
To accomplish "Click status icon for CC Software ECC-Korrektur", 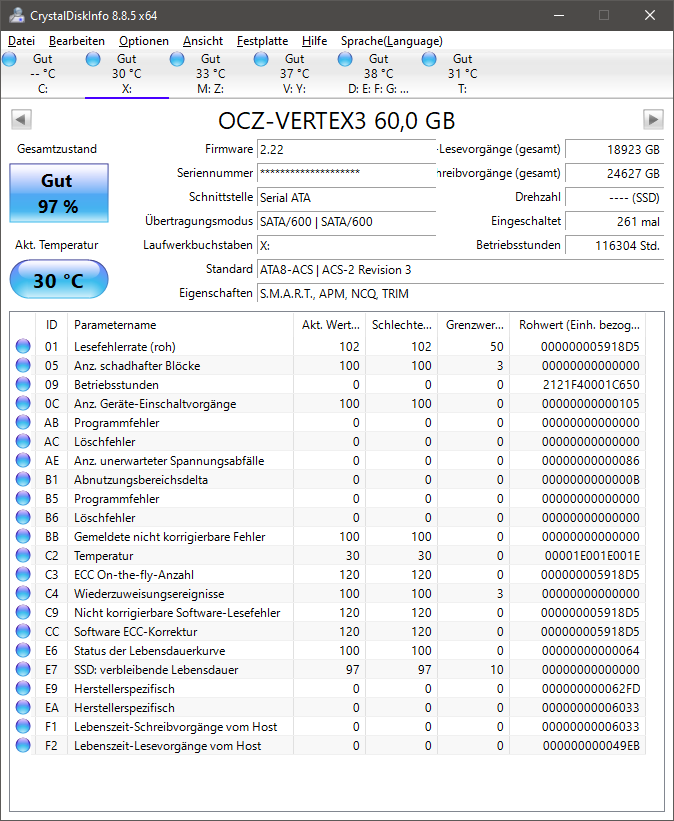I will click(x=23, y=631).
